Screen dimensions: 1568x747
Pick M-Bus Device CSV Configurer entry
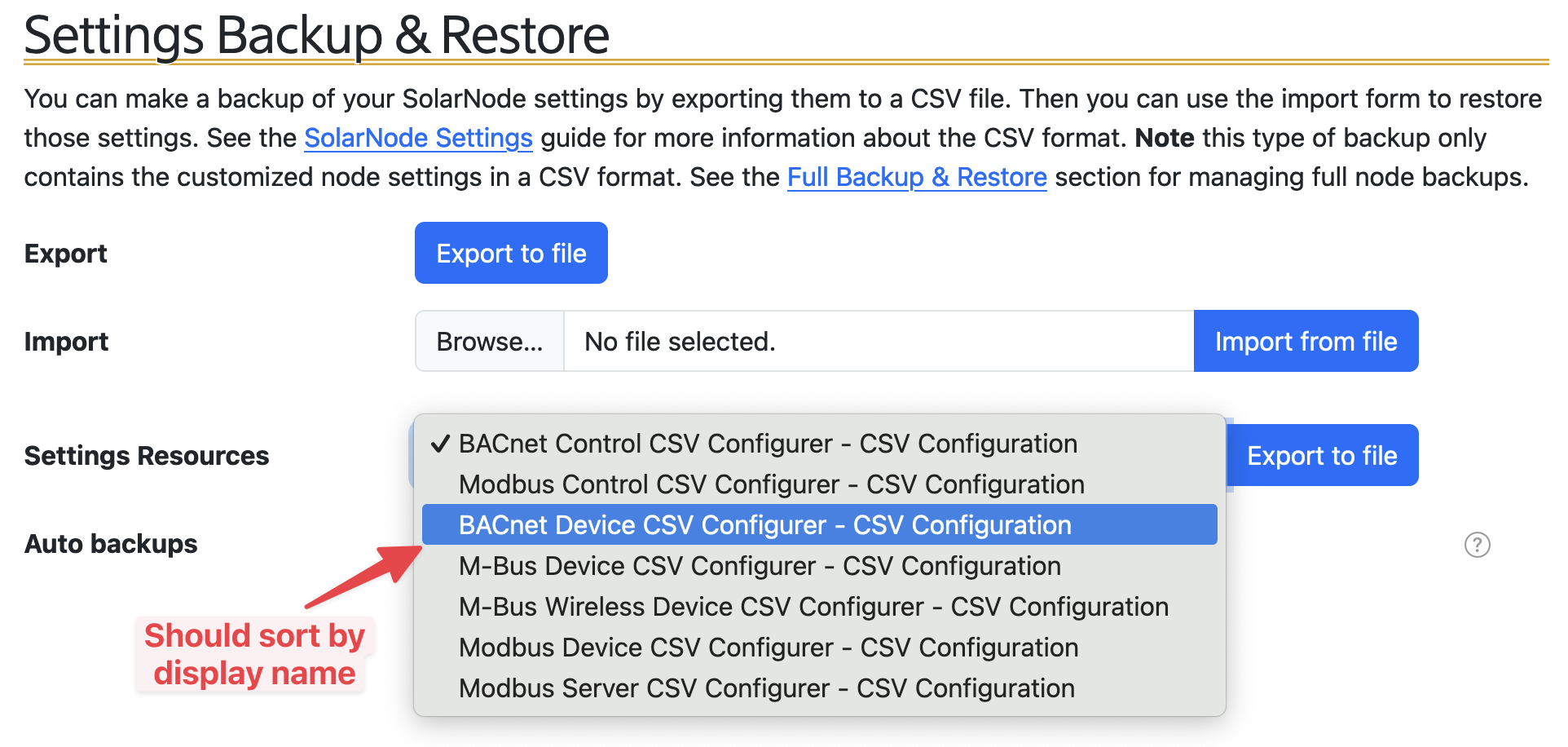pyautogui.click(x=759, y=566)
